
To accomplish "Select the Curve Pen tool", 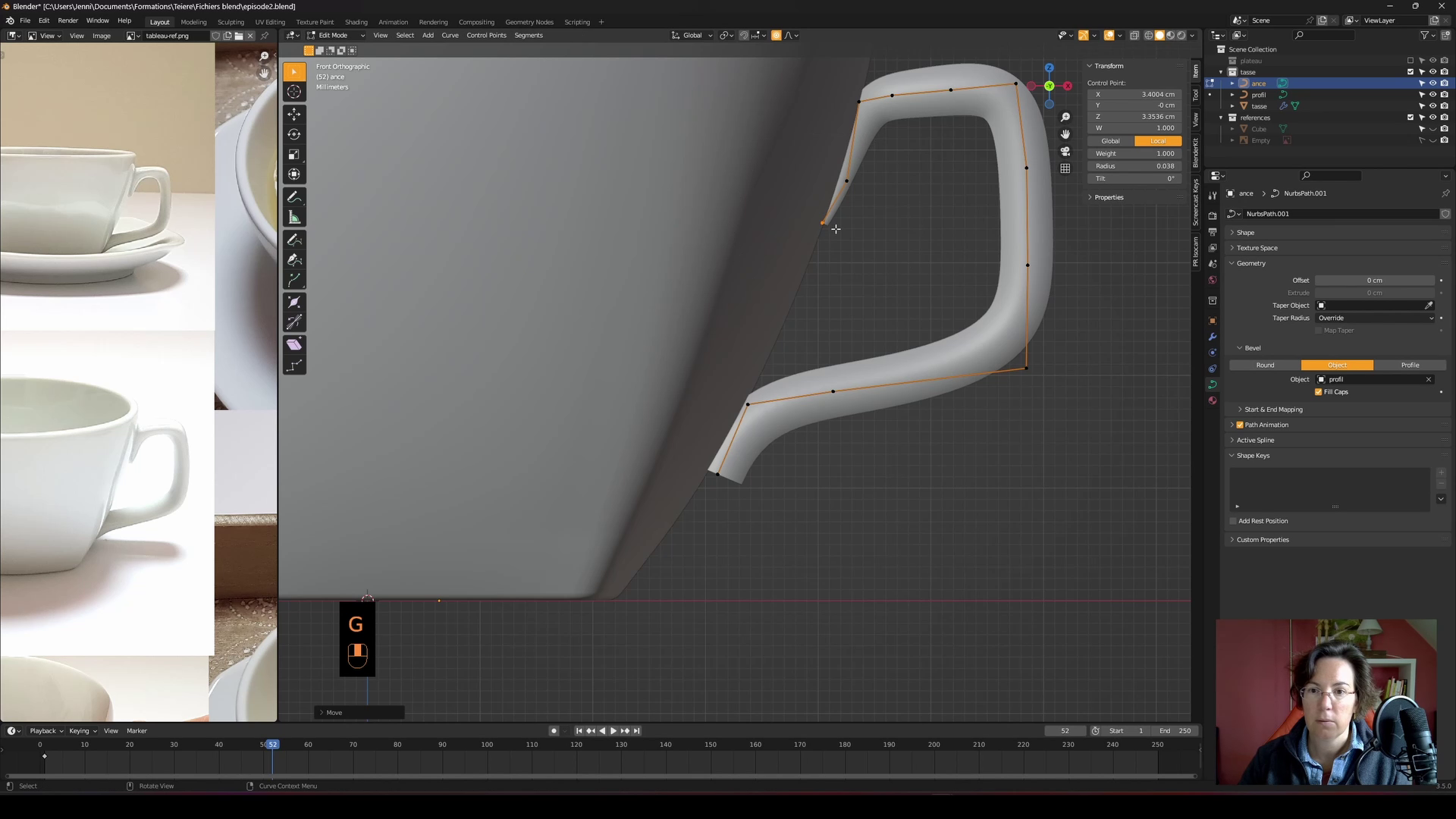I will [x=294, y=259].
